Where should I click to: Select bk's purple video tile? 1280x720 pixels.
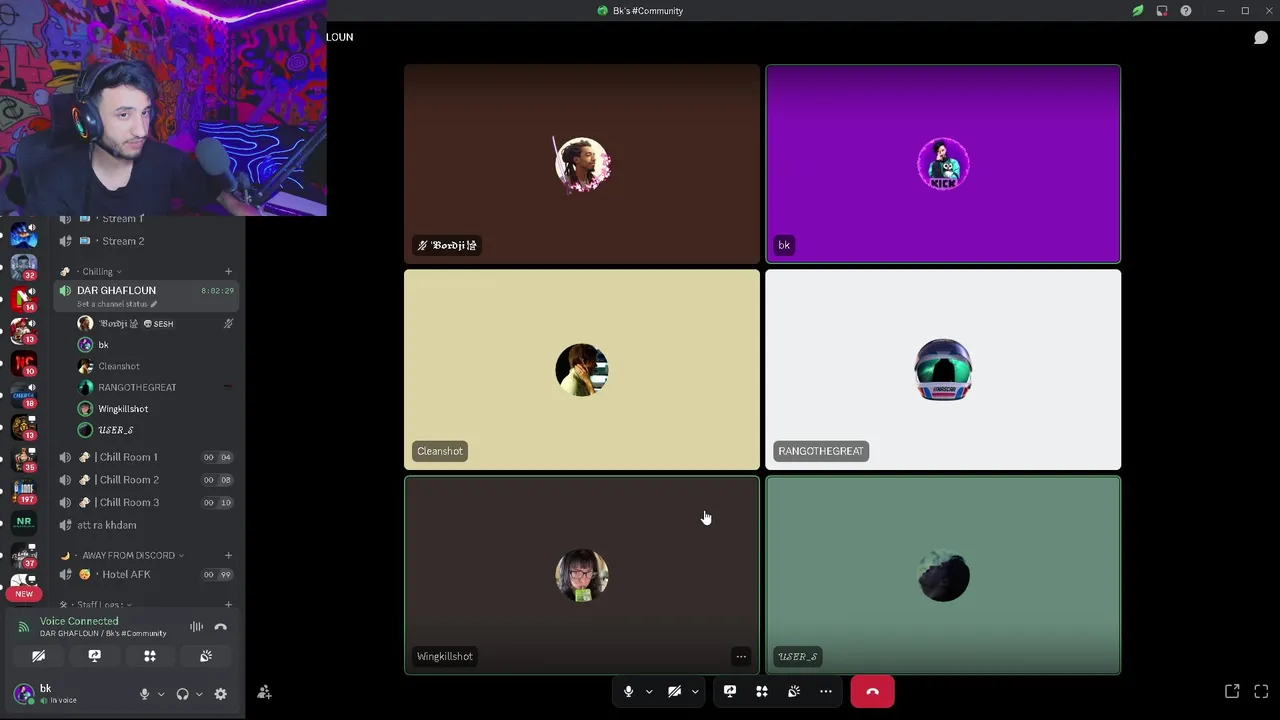pyautogui.click(x=943, y=164)
